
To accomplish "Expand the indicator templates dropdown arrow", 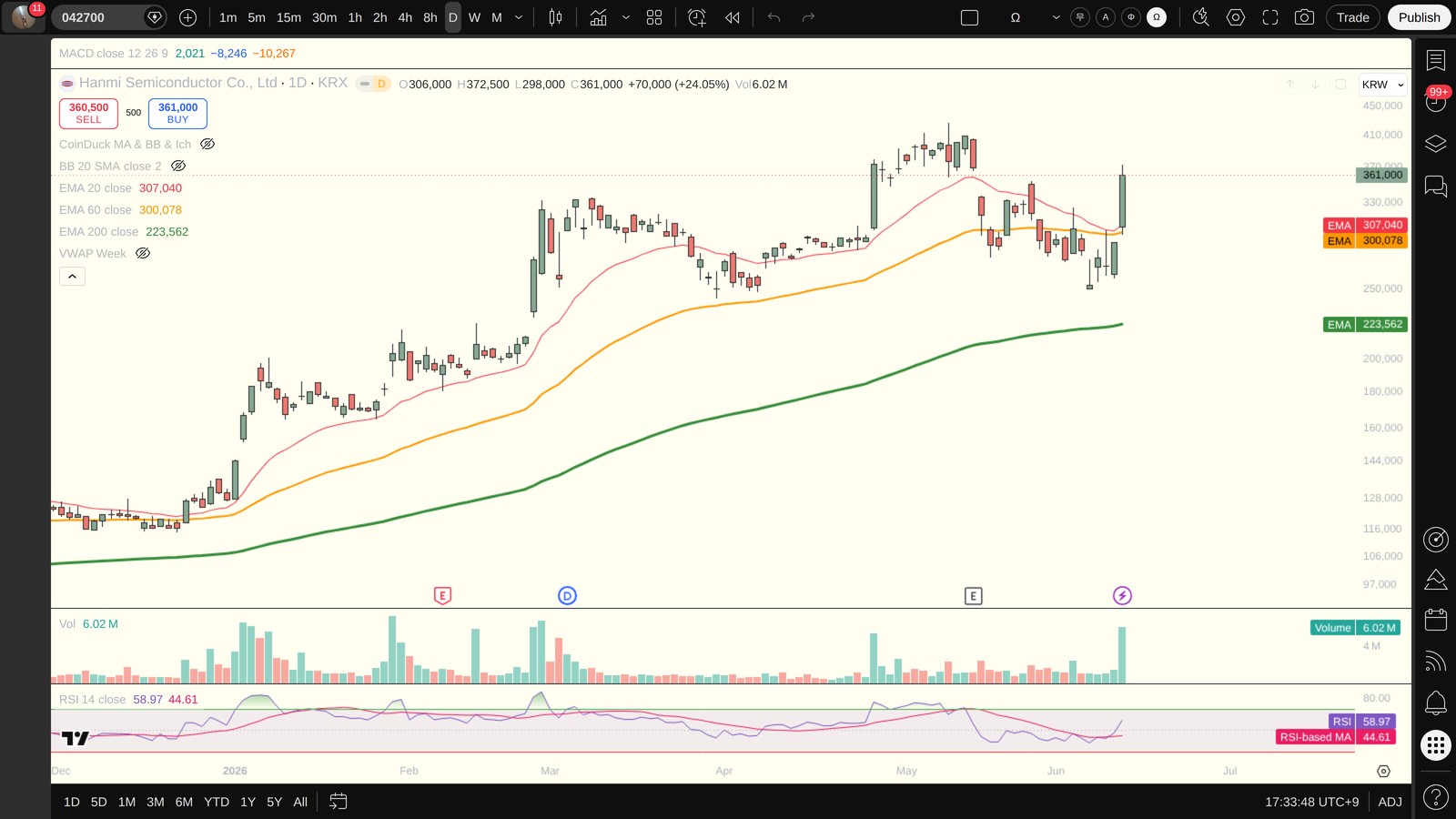I will pyautogui.click(x=626, y=17).
